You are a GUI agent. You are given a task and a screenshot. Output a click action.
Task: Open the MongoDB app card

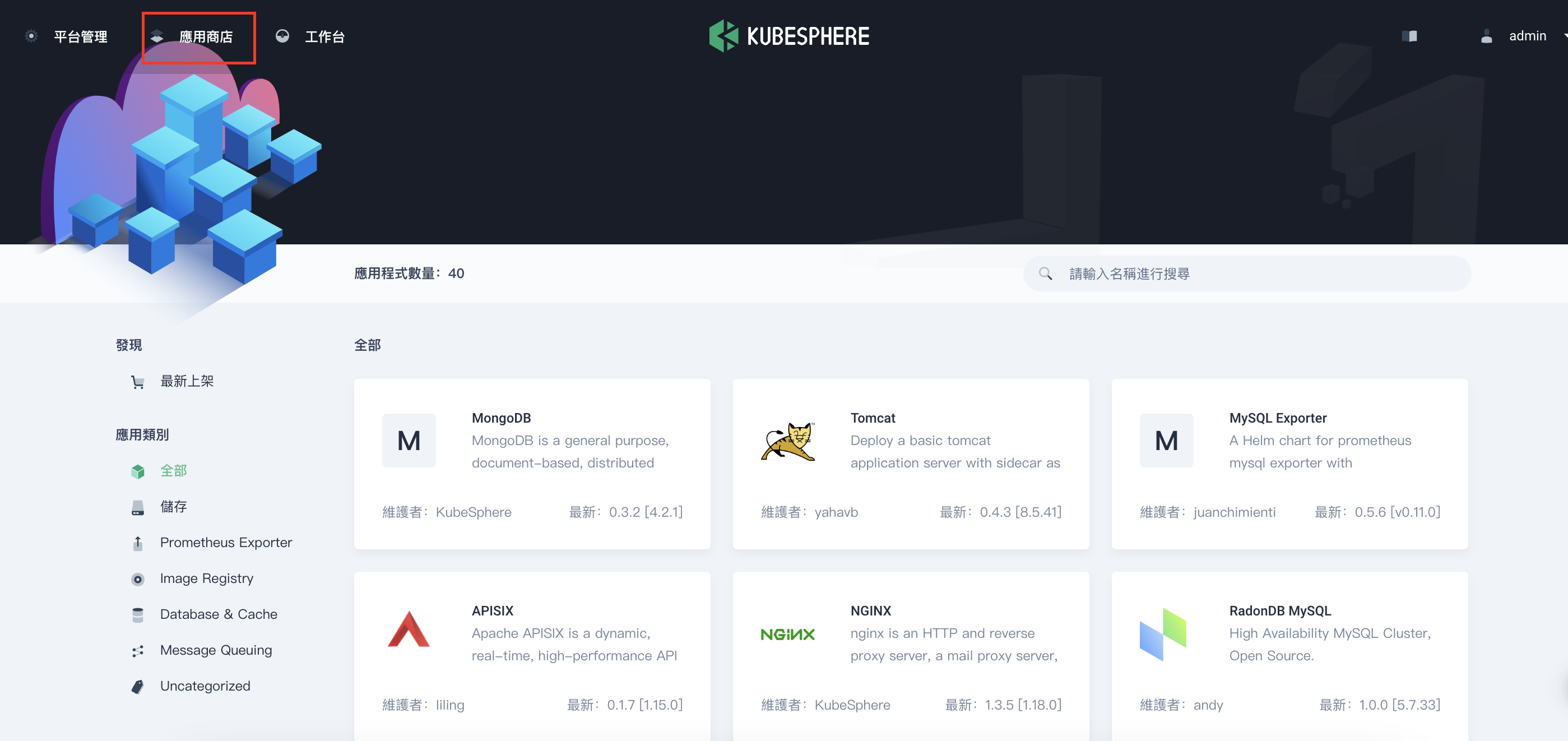(531, 464)
